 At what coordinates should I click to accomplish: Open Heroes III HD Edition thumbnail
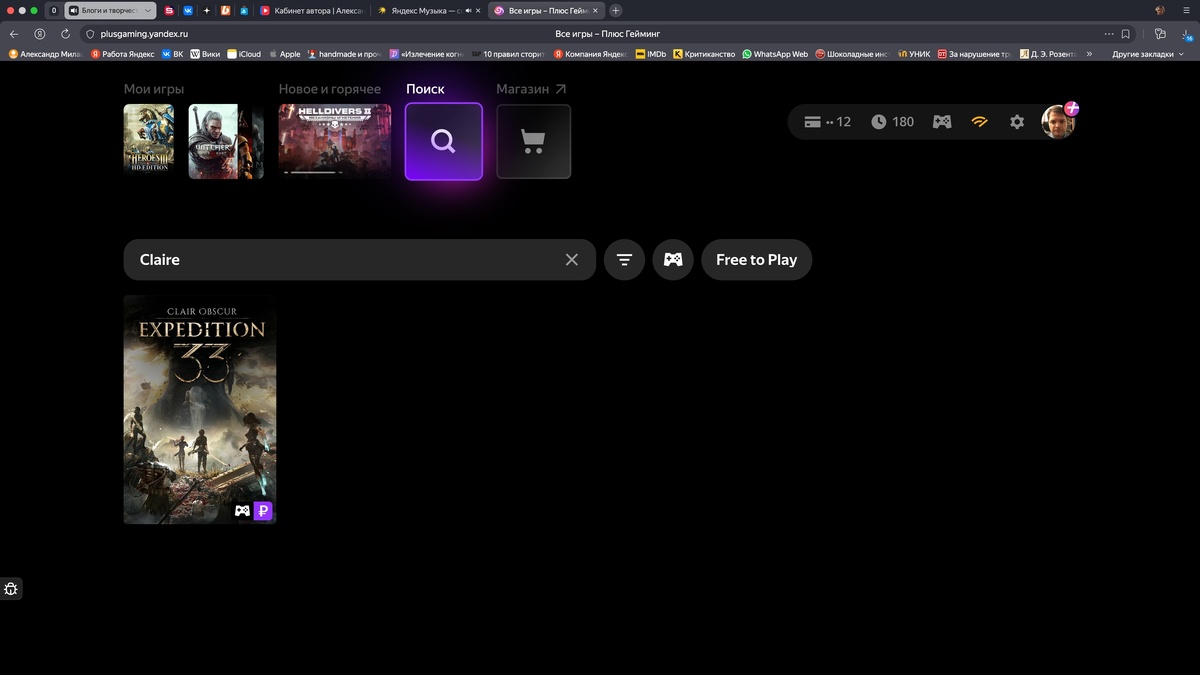click(149, 141)
